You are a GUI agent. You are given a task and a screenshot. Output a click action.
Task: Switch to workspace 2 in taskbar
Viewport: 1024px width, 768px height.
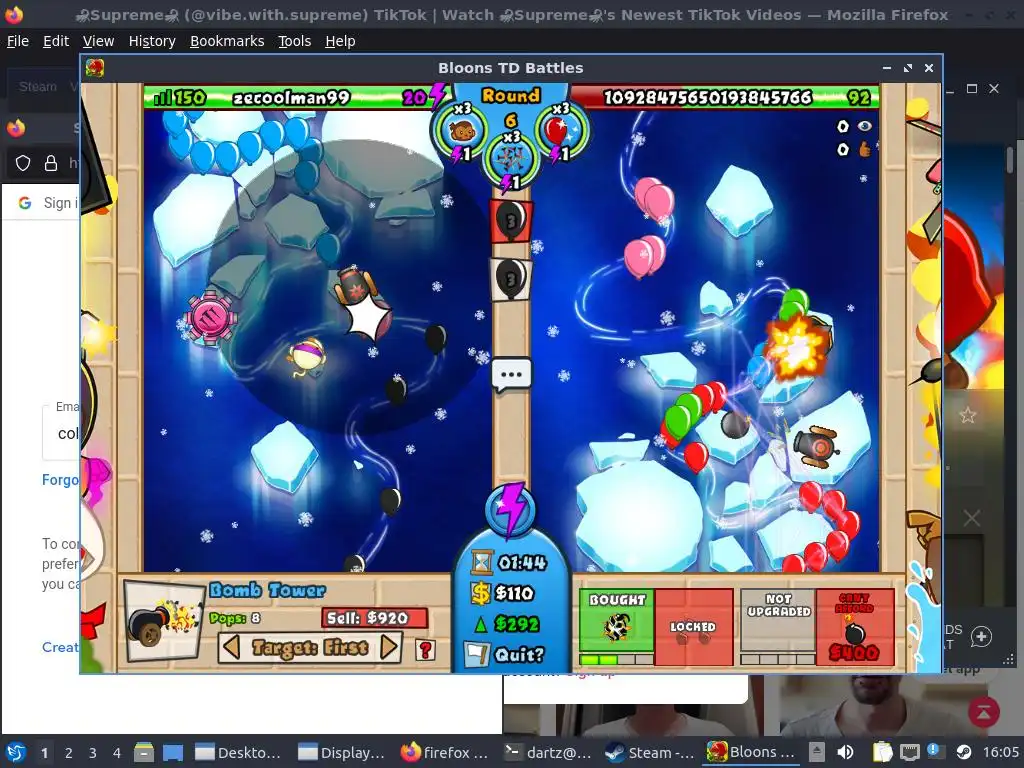click(x=69, y=753)
